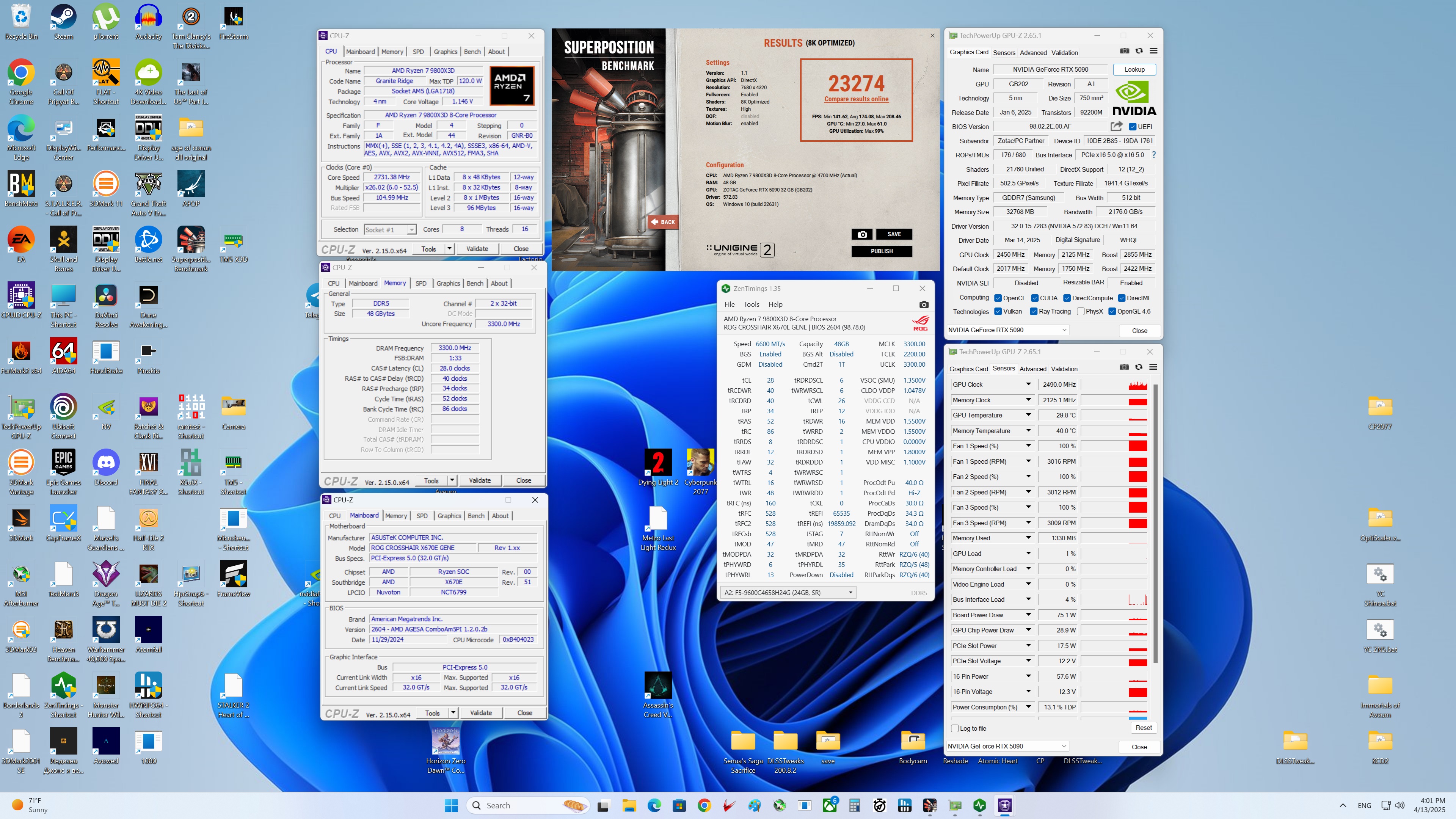Click the PUBLISH button in Superposition
The height and width of the screenshot is (819, 1456).
882,251
